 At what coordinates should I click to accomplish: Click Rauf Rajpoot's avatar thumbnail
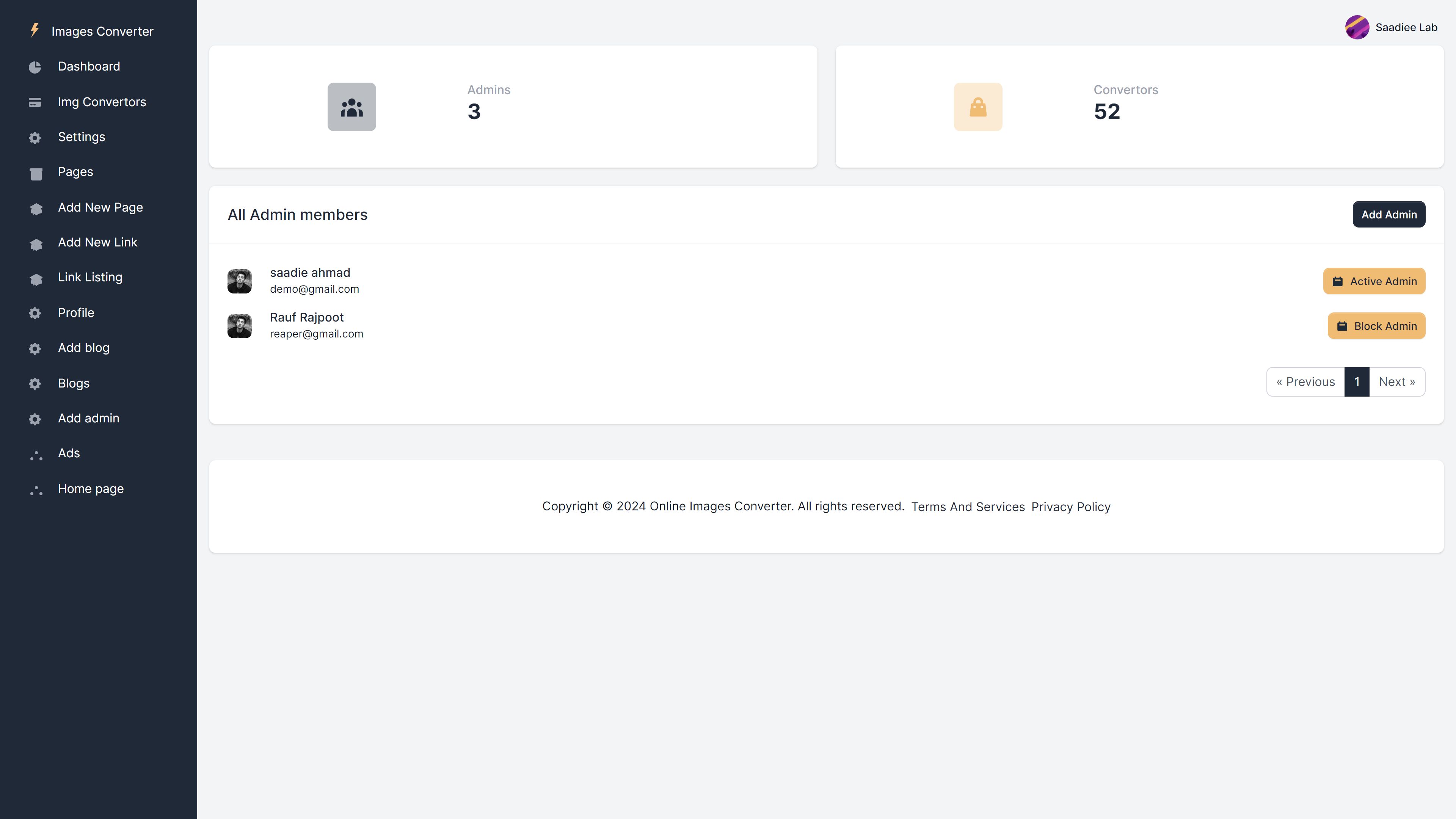(x=240, y=326)
